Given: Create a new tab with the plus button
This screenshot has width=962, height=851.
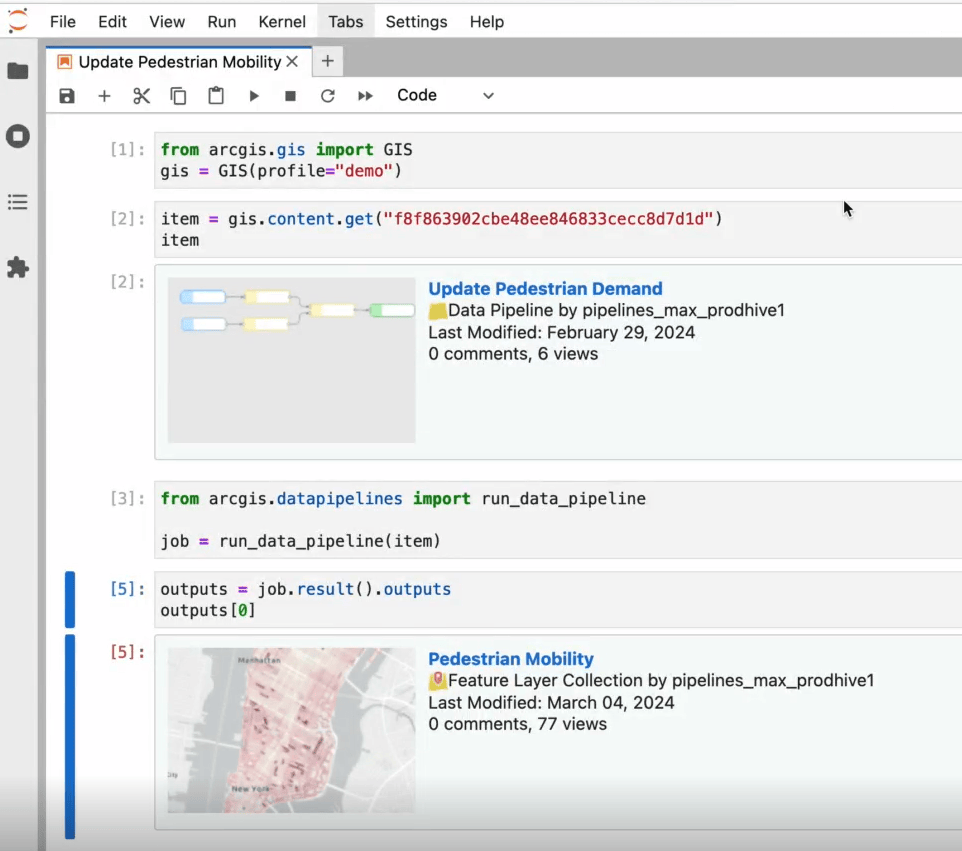Looking at the screenshot, I should point(327,61).
